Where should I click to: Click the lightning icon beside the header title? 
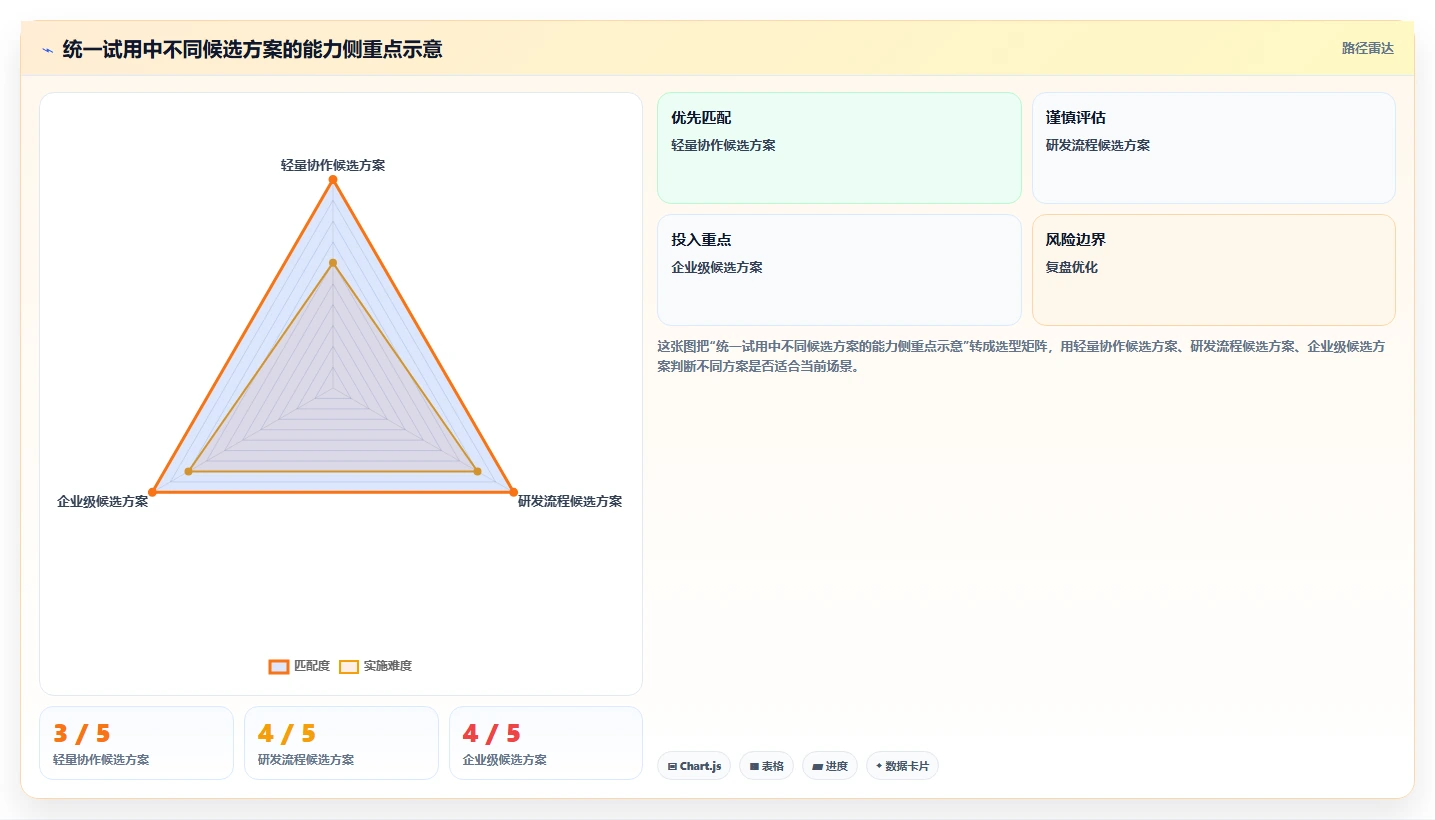pos(47,49)
